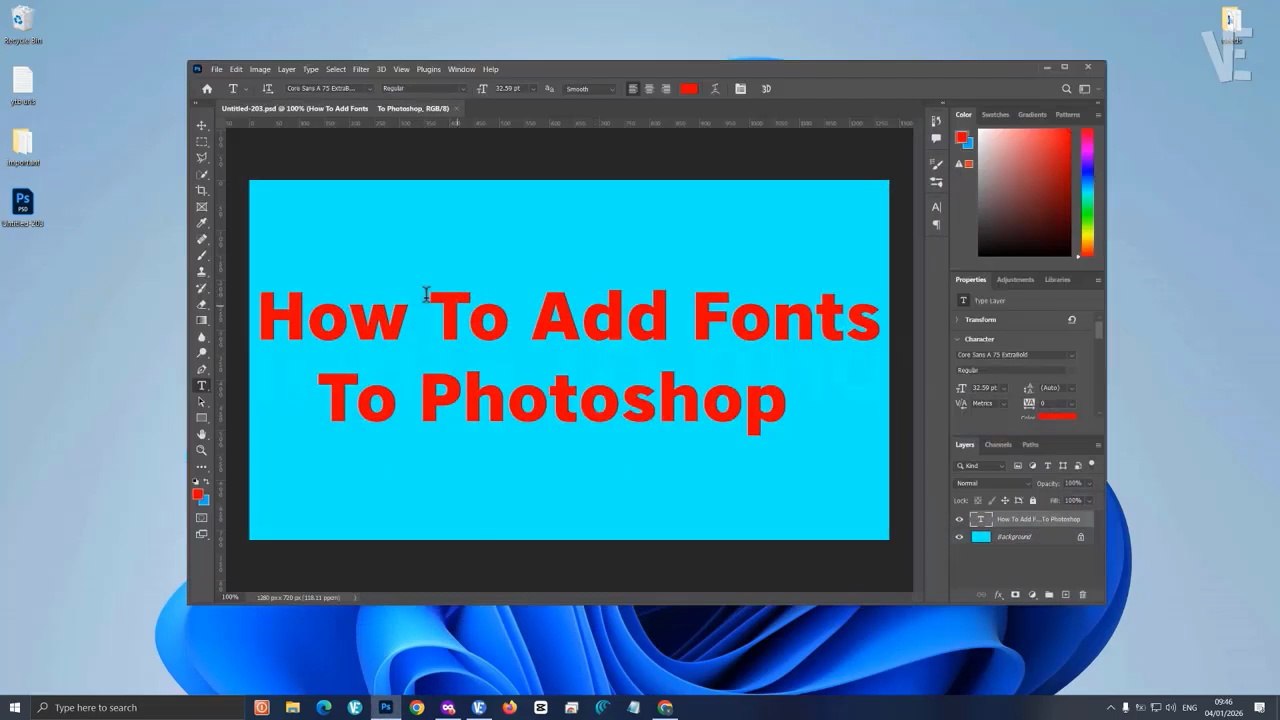The width and height of the screenshot is (1280, 720).
Task: Toggle lock image pixels brush icon
Action: coord(991,500)
